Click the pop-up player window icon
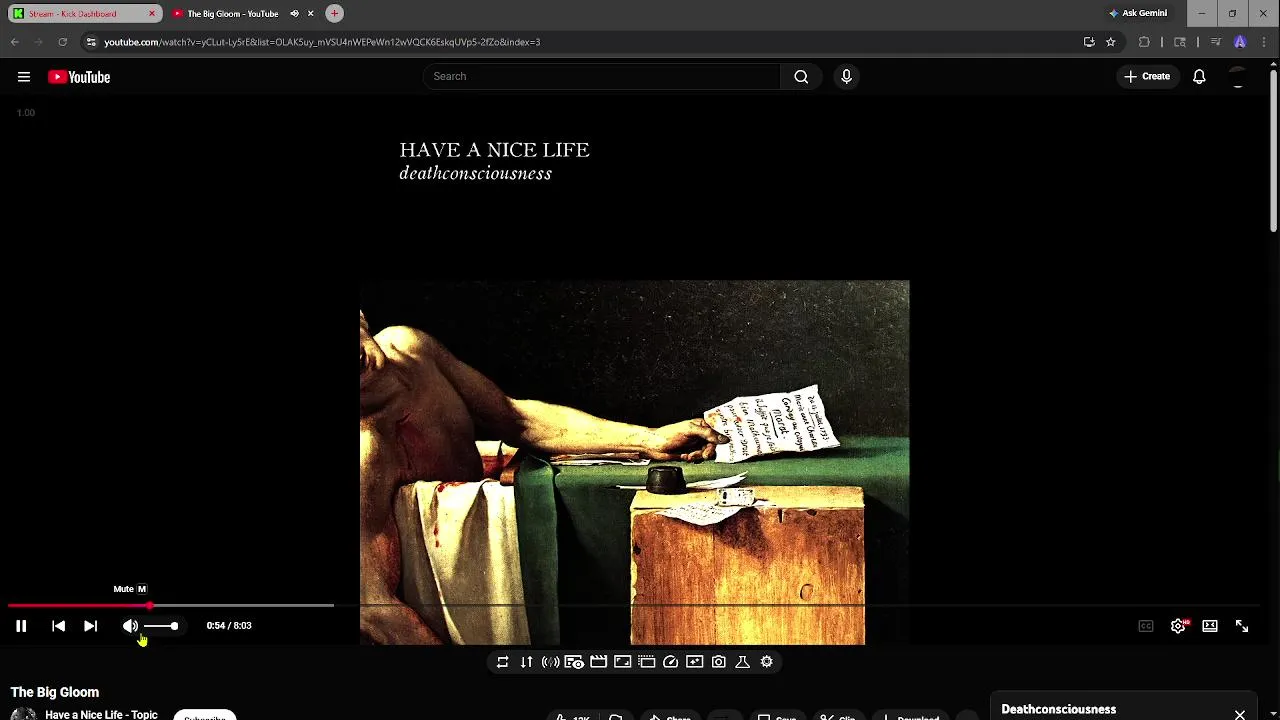The height and width of the screenshot is (720, 1280). click(x=646, y=662)
